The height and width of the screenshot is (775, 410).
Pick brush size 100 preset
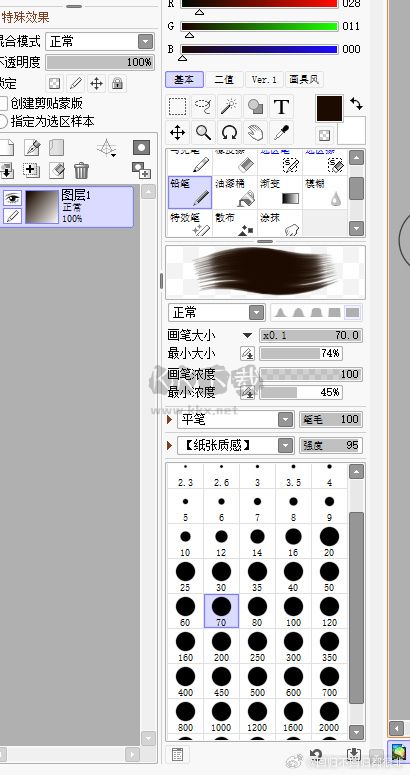click(x=293, y=611)
